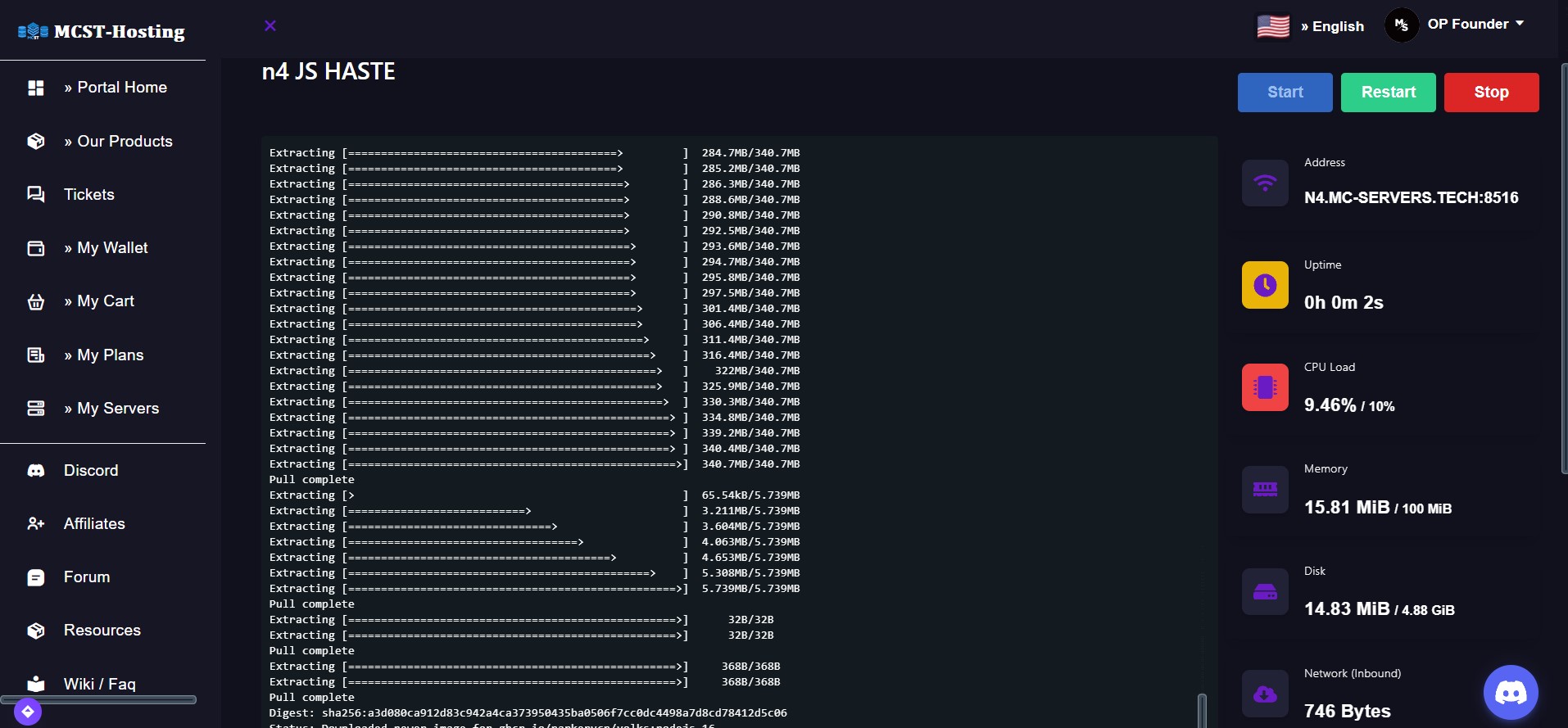Click the Tickets chat bubble icon
Image resolution: width=1568 pixels, height=728 pixels.
[x=36, y=195]
